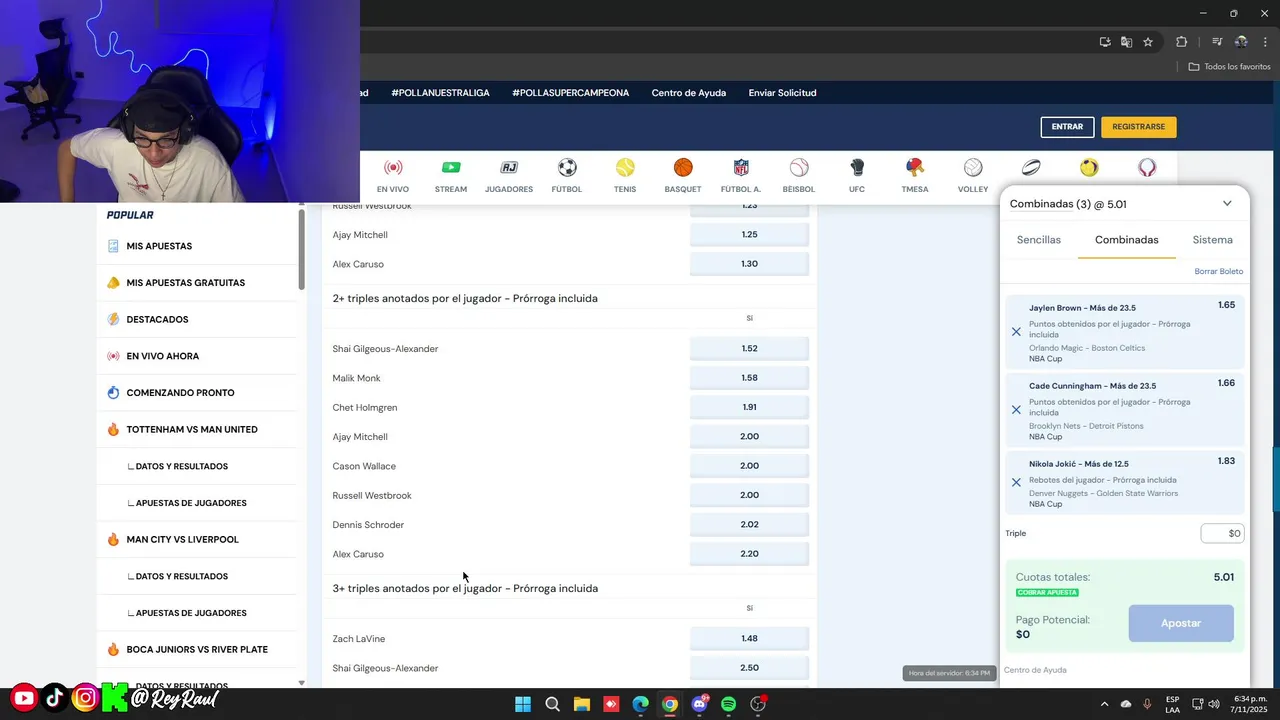Click the Chrome translate page icon
This screenshot has width=1280, height=720.
(x=1126, y=42)
